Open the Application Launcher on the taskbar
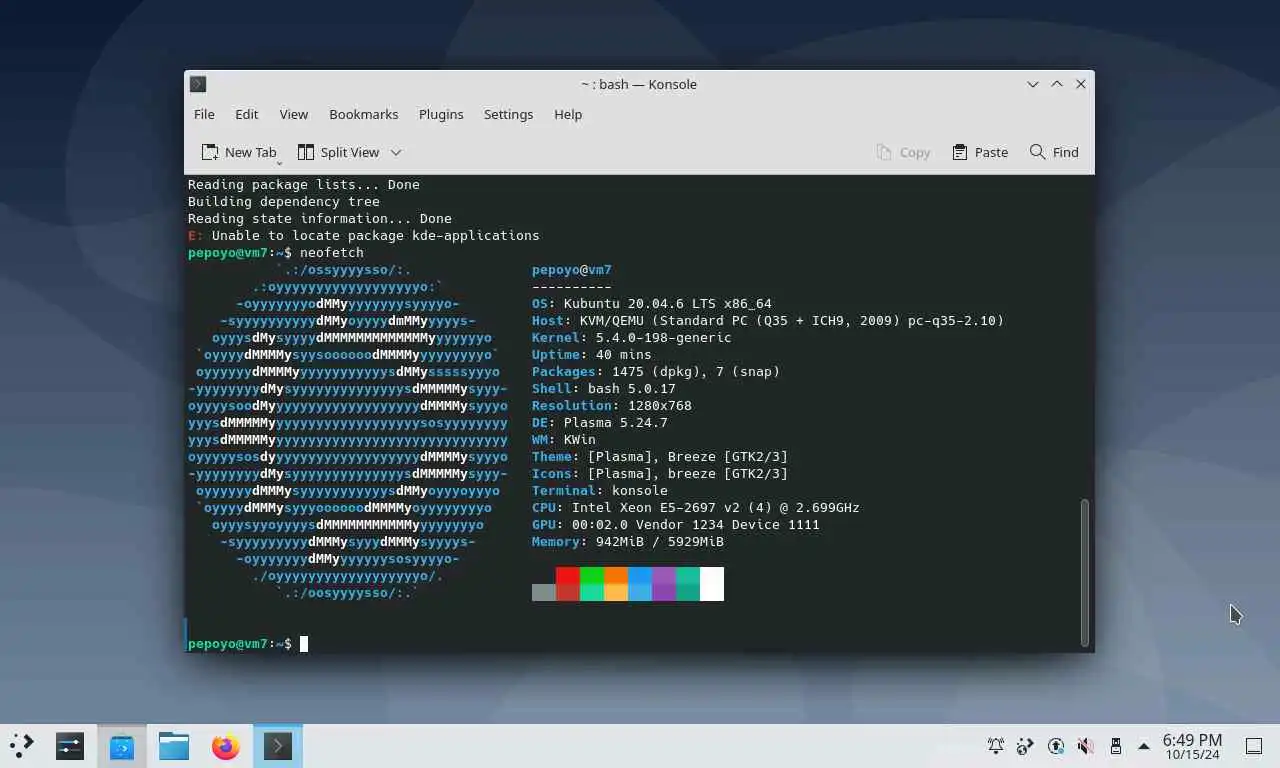 (21, 746)
